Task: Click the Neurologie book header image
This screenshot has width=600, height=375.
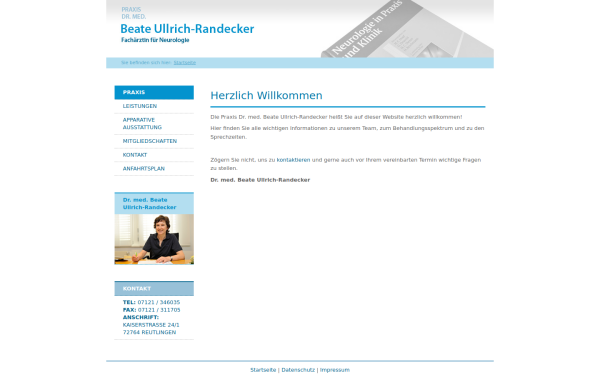Action: (x=407, y=29)
